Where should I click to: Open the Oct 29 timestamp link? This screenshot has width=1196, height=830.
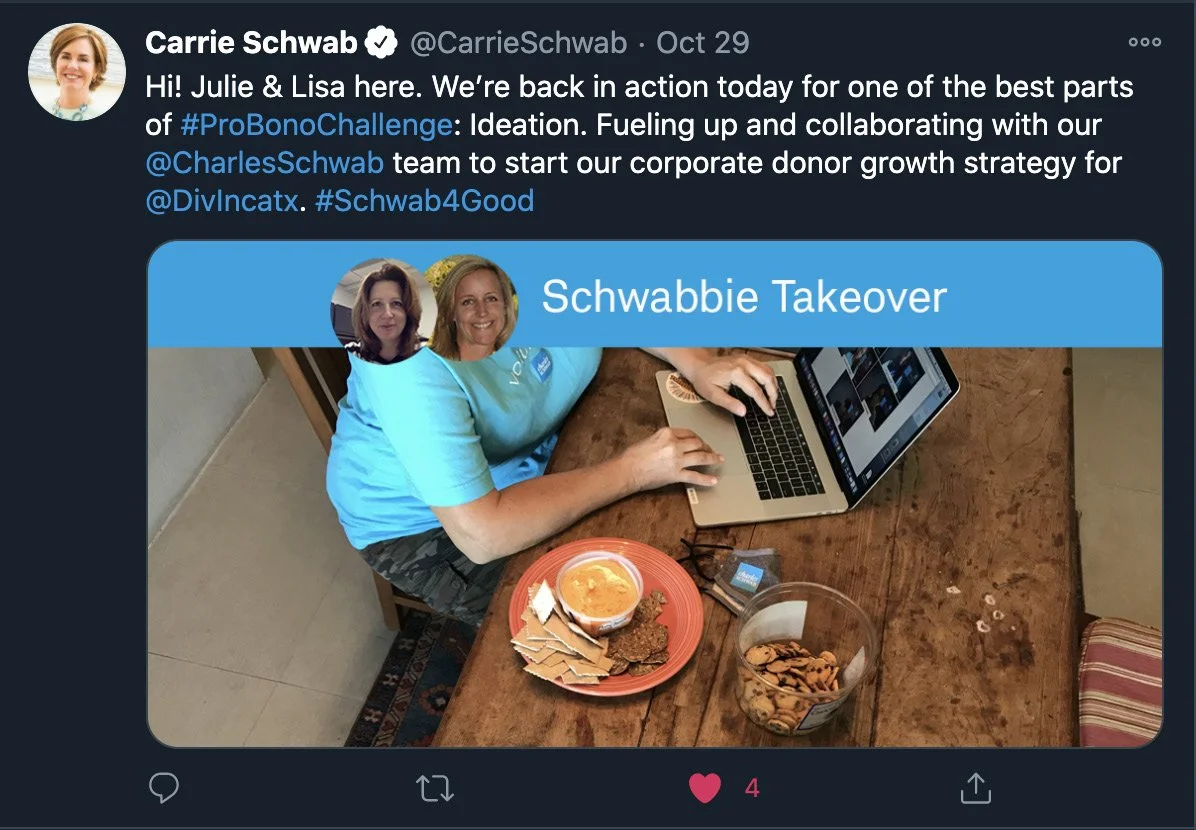click(702, 43)
